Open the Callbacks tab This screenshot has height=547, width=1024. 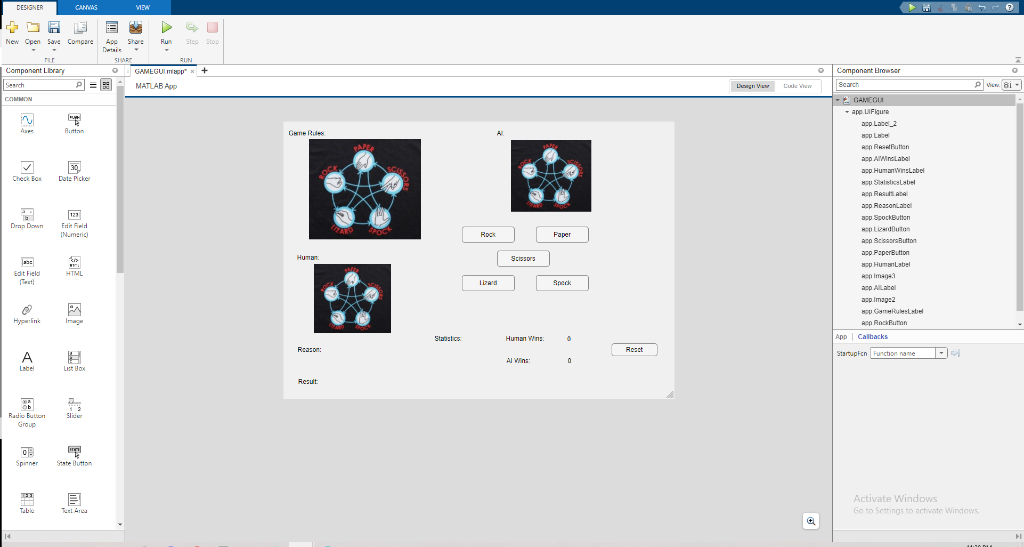tap(872, 337)
